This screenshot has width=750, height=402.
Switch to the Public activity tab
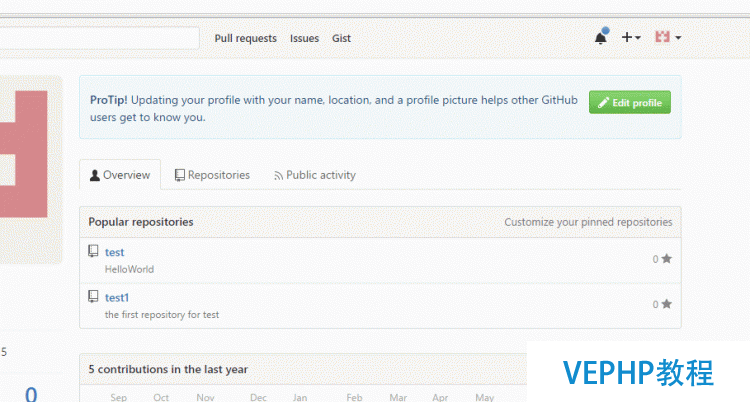click(x=315, y=175)
